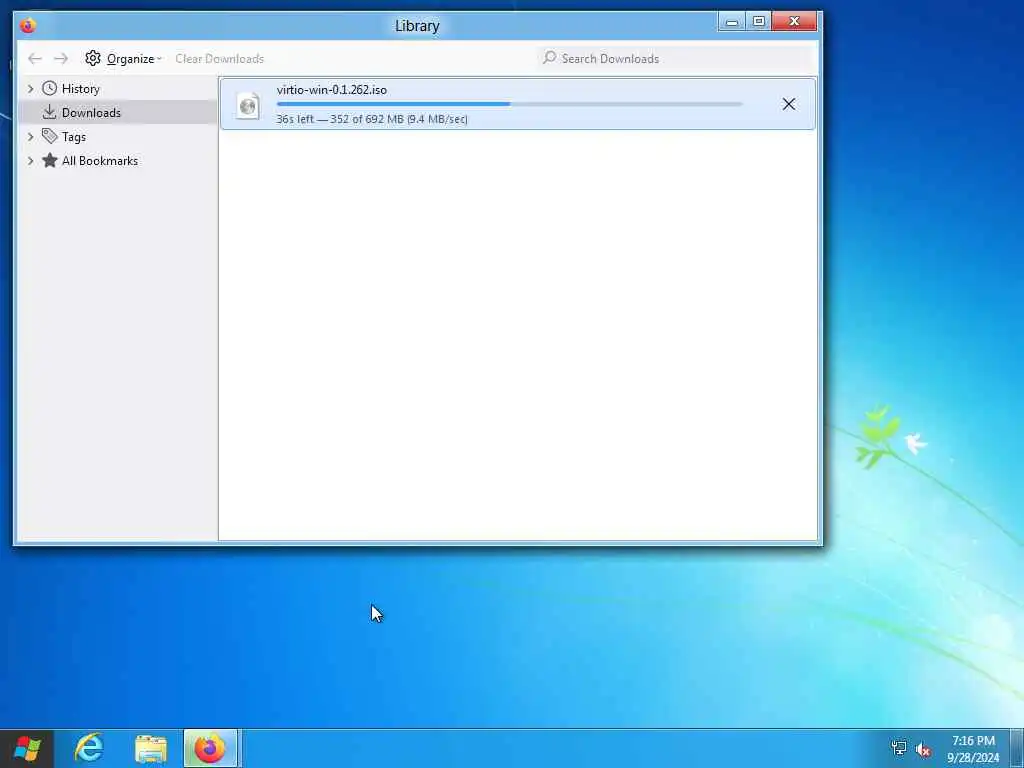Go back with the left arrow
The width and height of the screenshot is (1024, 768).
(x=35, y=59)
